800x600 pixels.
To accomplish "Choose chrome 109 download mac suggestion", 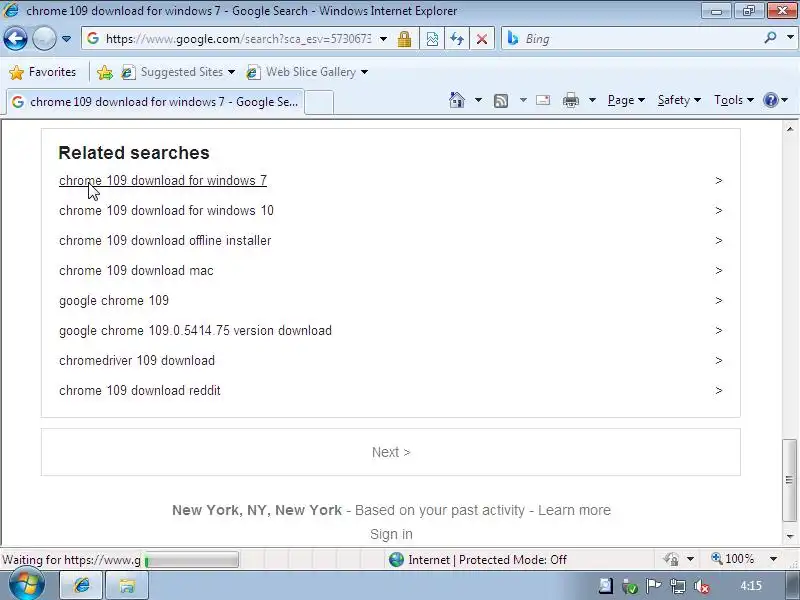I will (x=136, y=271).
